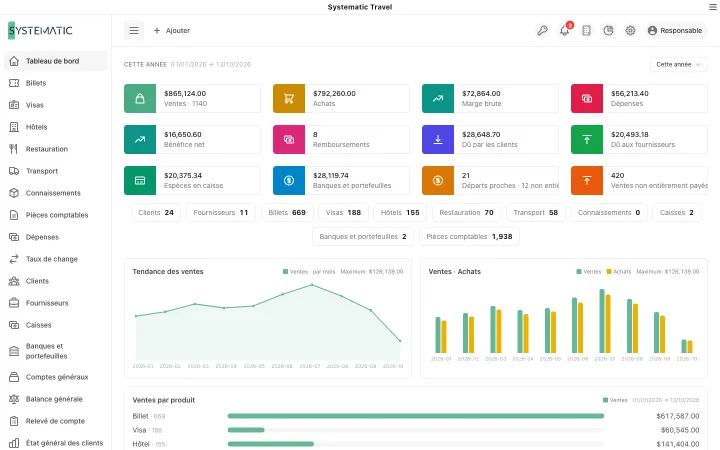Open Pièces comptables in sidebar
The height and width of the screenshot is (450, 720).
coord(56,215)
